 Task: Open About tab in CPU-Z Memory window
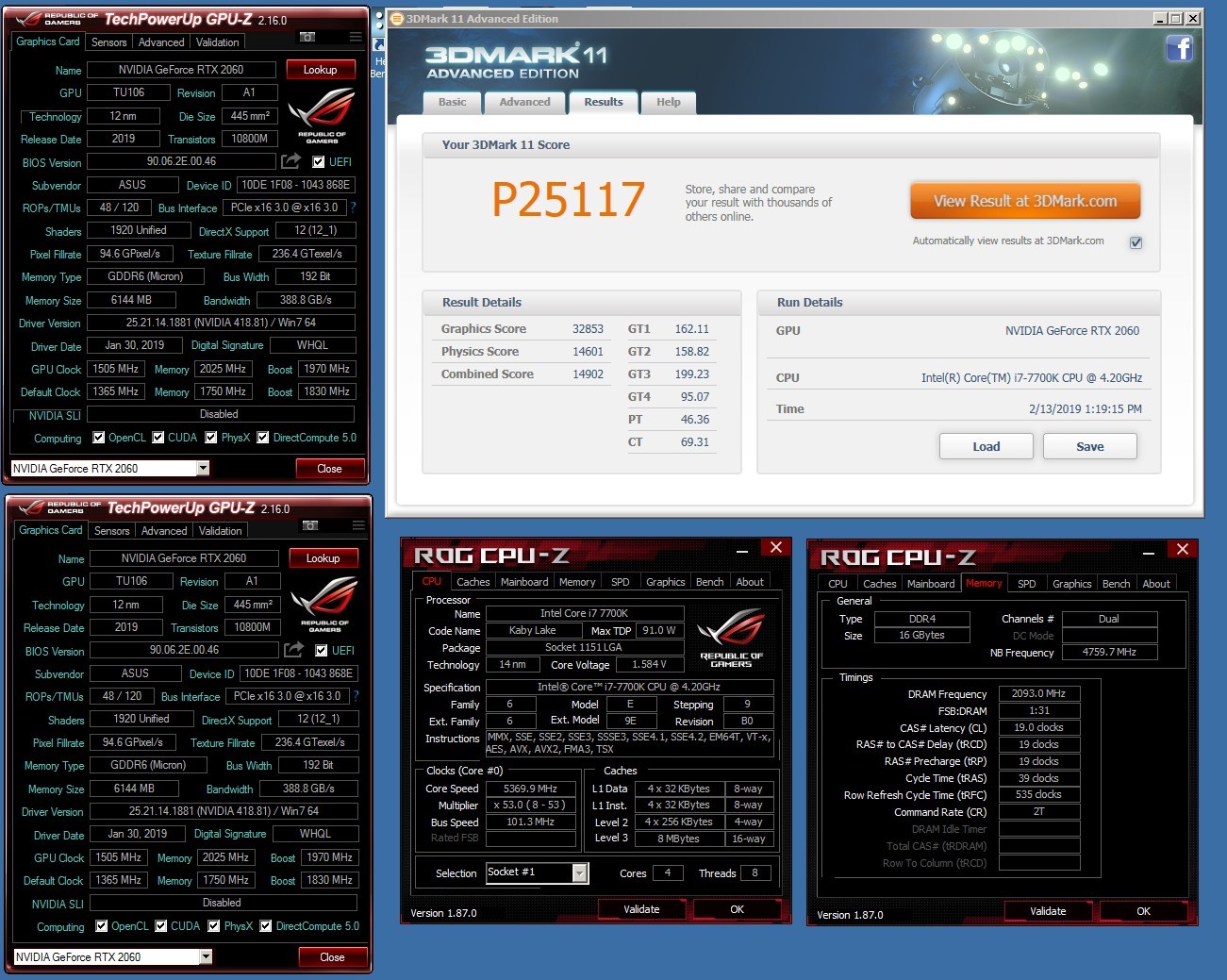(x=1156, y=584)
